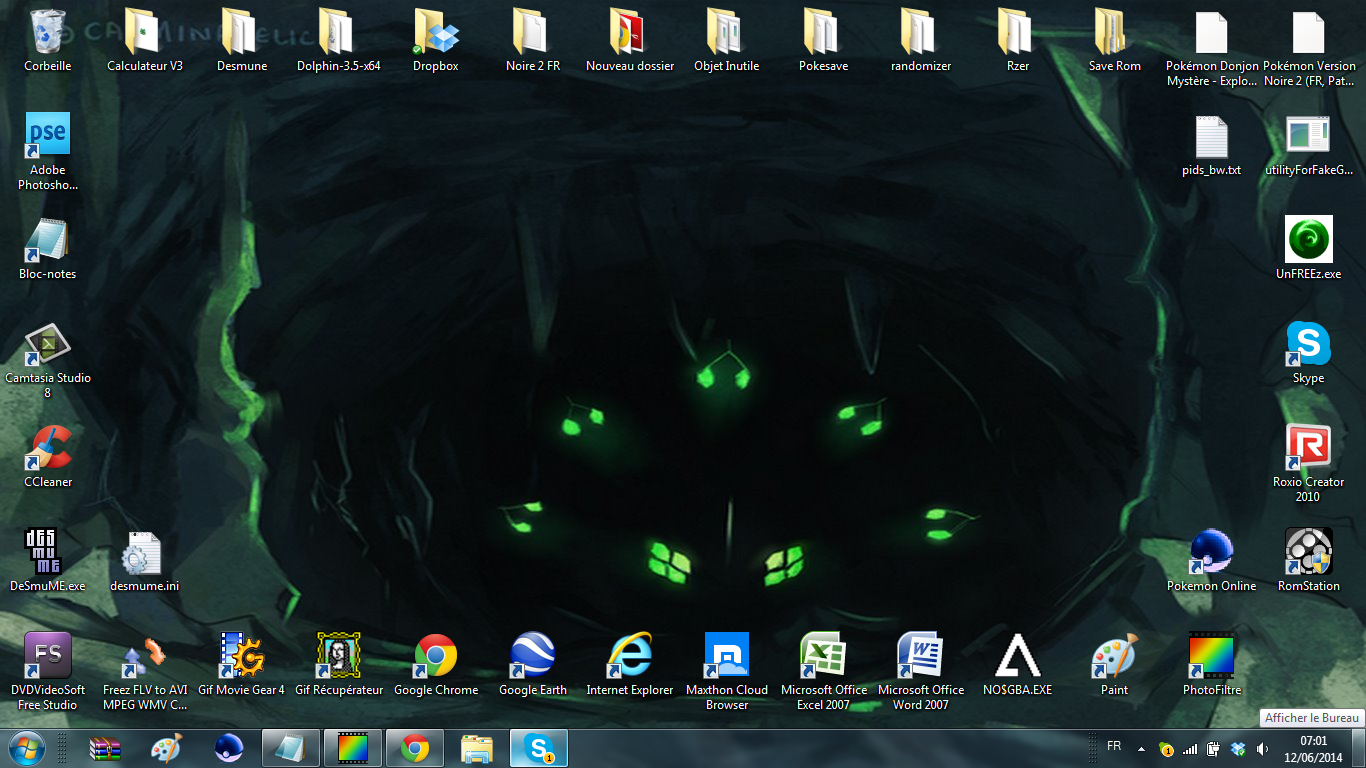Select the pids_bw.txt text file
This screenshot has width=1366, height=768.
coord(1211,145)
